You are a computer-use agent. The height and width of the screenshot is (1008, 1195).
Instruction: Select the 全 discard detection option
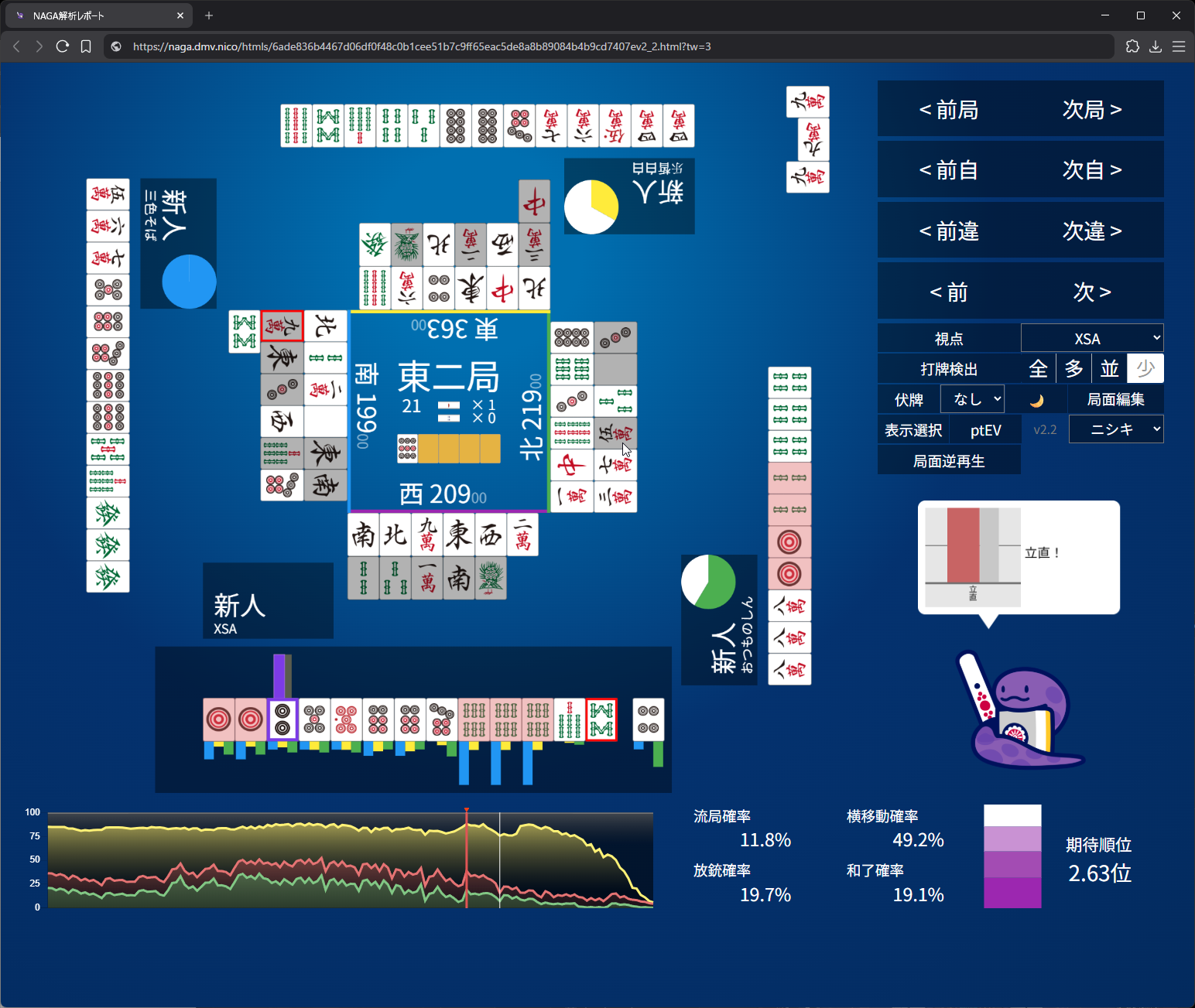pos(1038,369)
